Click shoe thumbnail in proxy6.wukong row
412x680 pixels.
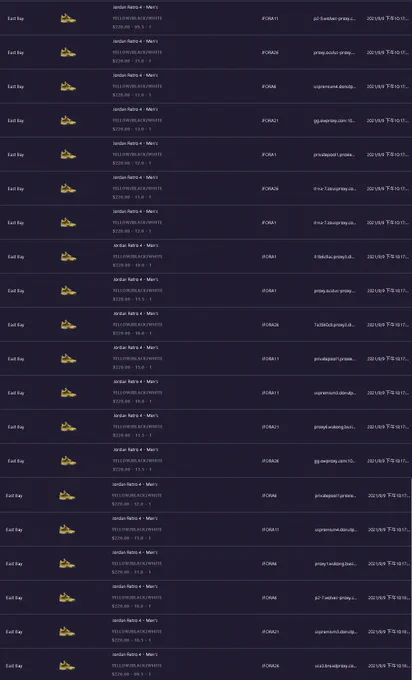[68, 427]
